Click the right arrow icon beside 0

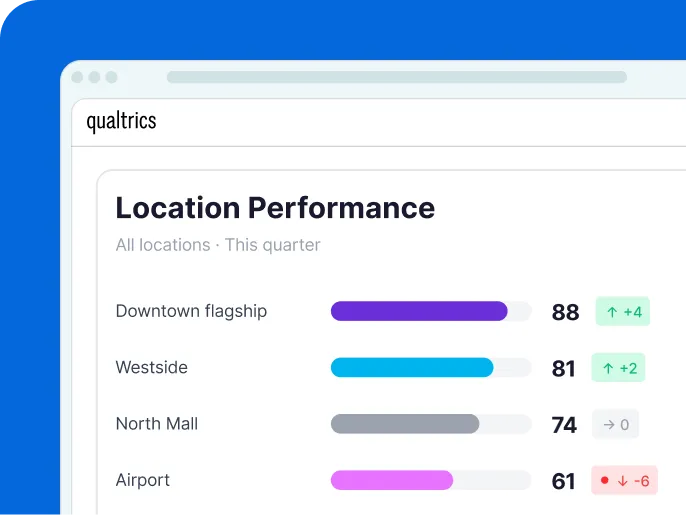point(609,424)
